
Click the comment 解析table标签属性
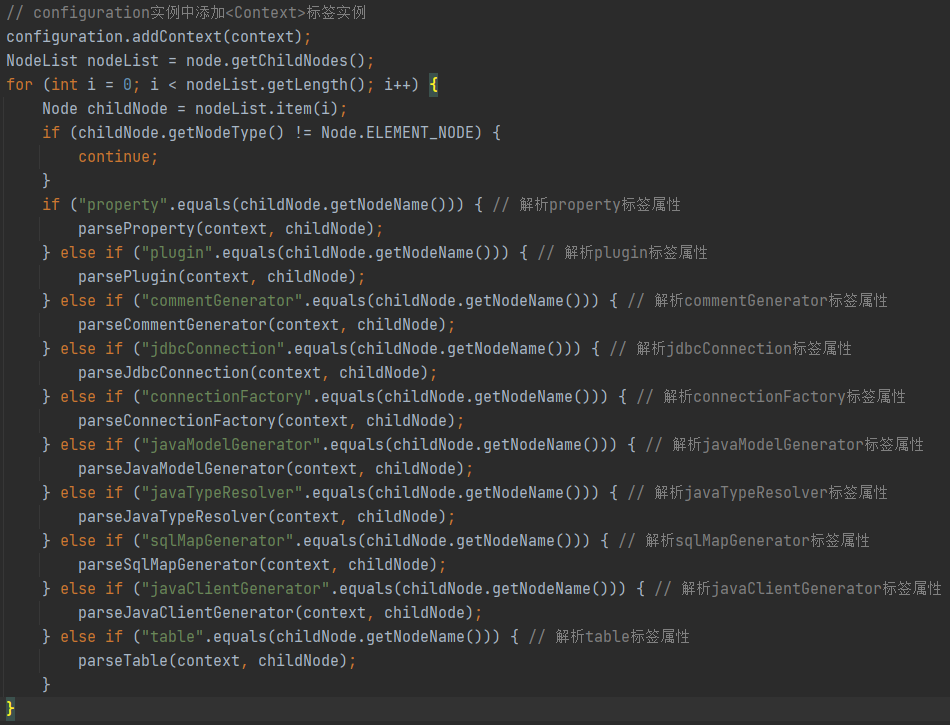point(609,637)
